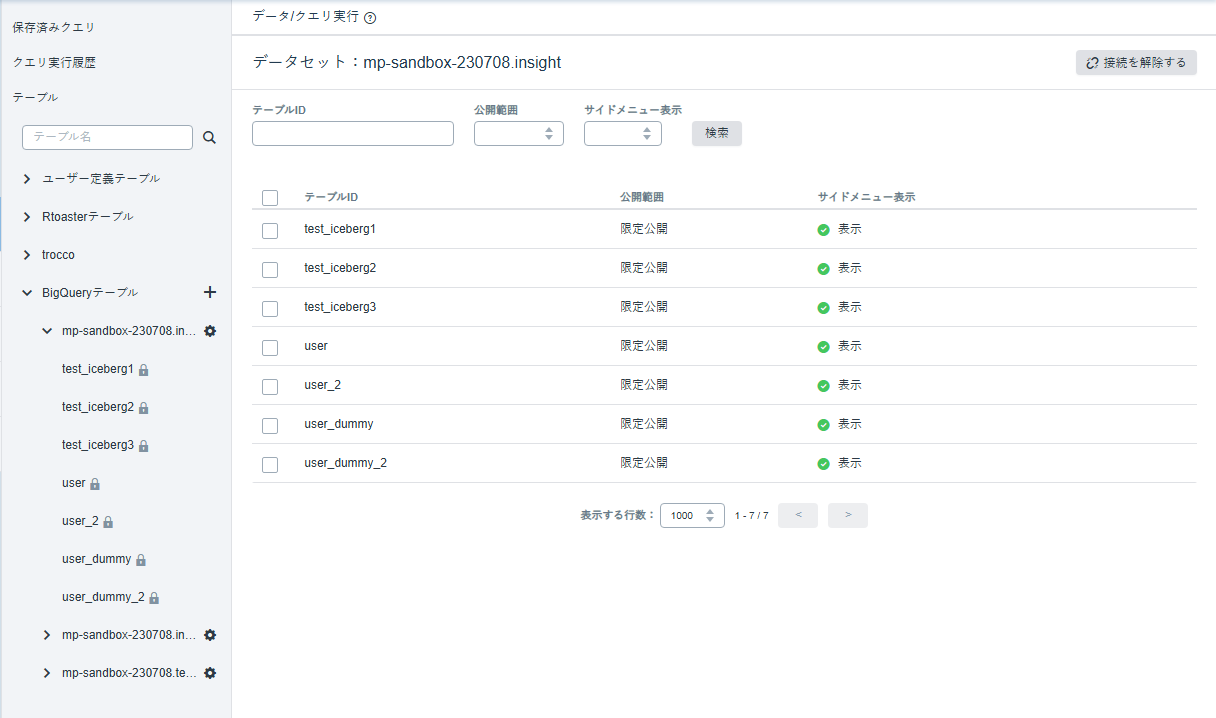The height and width of the screenshot is (718, 1216).
Task: Select user_2 in the sidebar tree
Action: pyautogui.click(x=80, y=521)
